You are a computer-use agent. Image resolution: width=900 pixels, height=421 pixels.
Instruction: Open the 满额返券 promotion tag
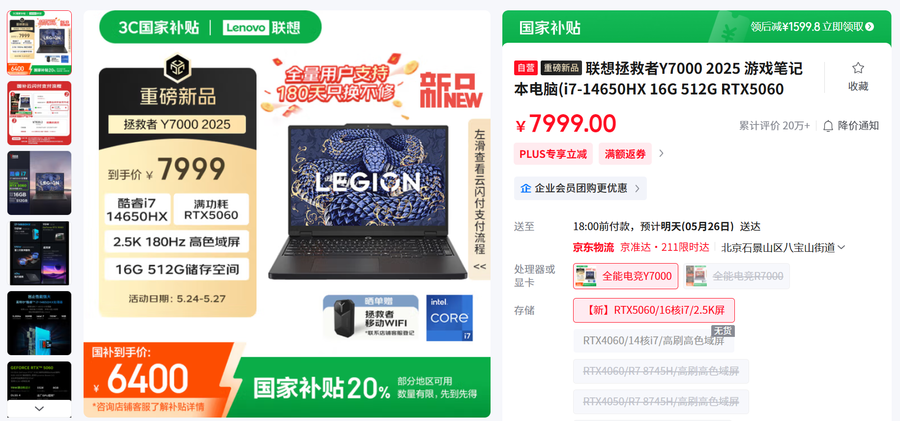pos(625,154)
